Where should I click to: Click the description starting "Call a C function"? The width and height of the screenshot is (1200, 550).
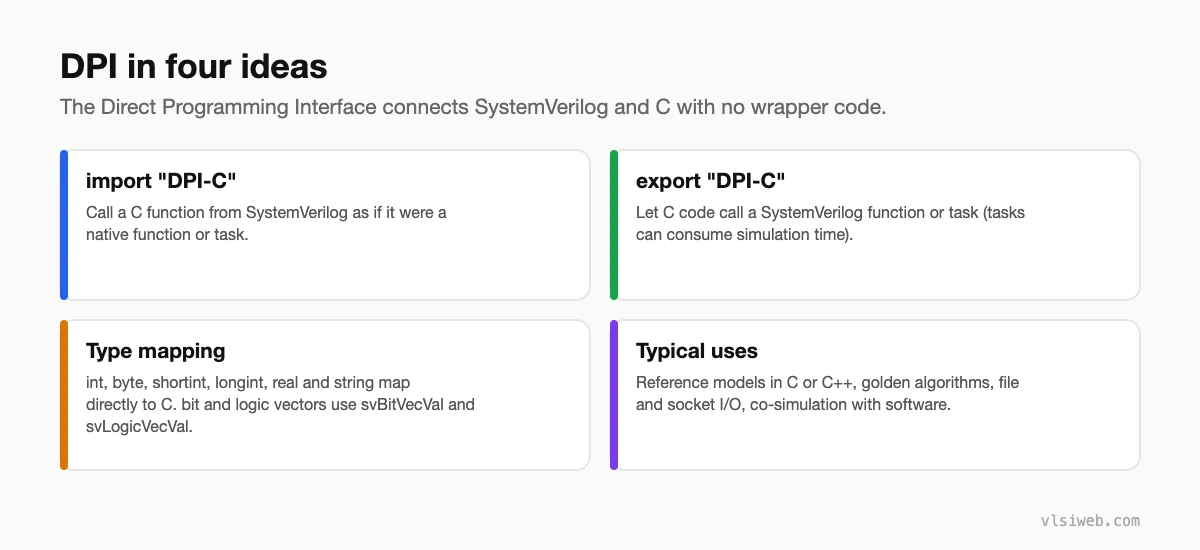tap(266, 223)
